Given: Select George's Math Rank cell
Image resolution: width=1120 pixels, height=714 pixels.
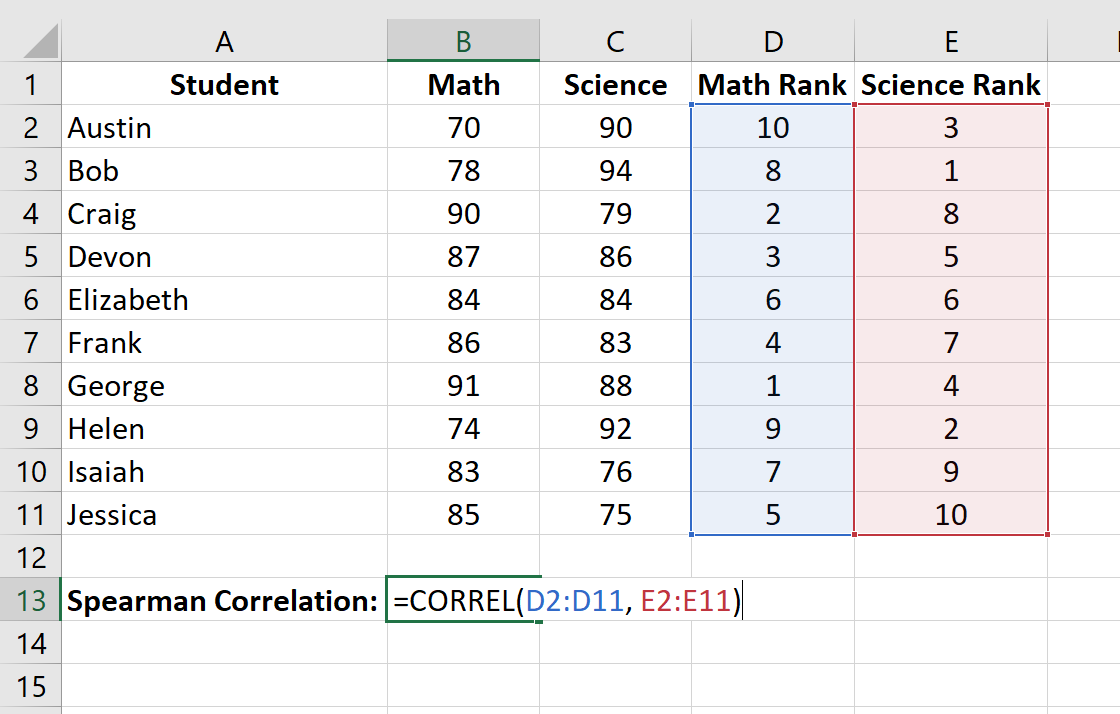Looking at the screenshot, I should 773,385.
